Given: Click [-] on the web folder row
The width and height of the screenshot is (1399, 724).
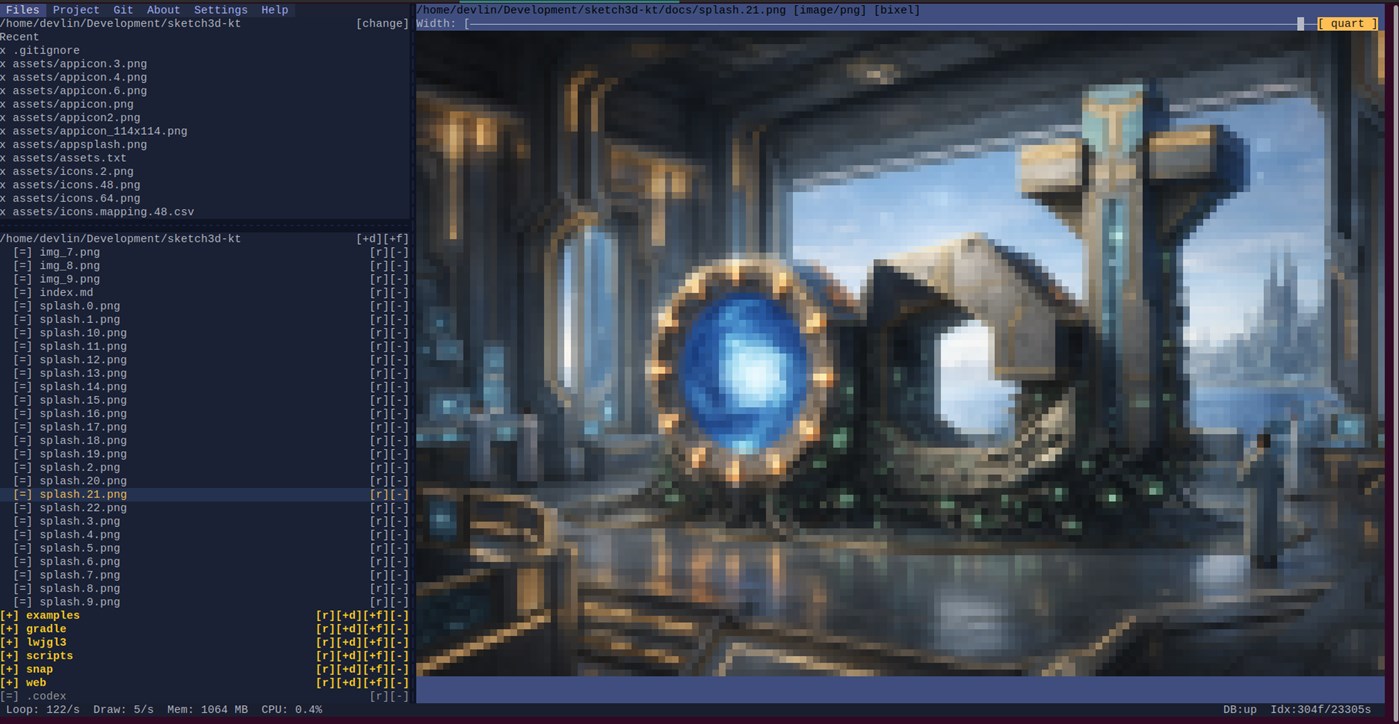Looking at the screenshot, I should tap(399, 683).
